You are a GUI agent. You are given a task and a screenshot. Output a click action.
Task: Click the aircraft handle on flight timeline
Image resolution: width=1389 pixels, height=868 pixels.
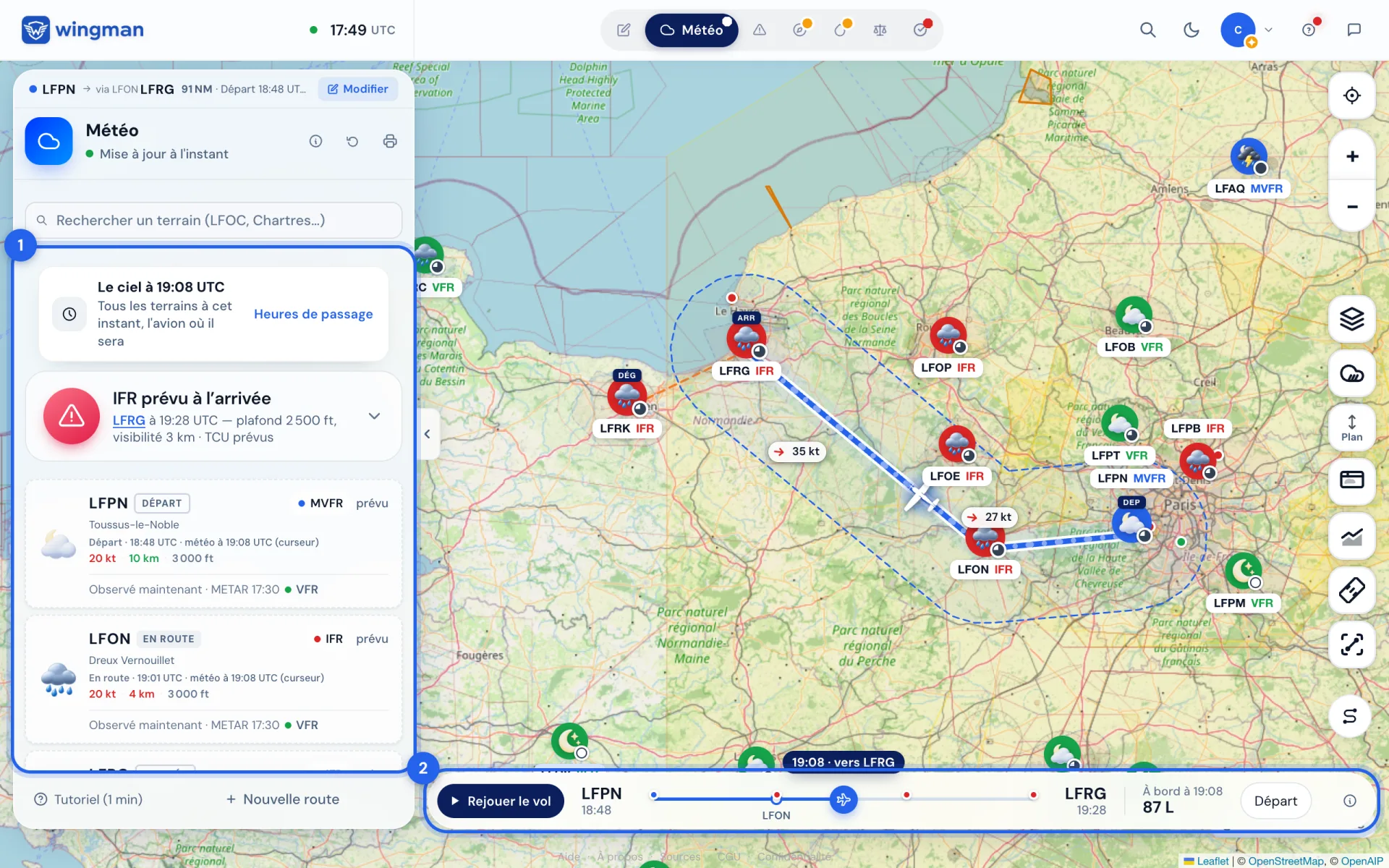(843, 799)
